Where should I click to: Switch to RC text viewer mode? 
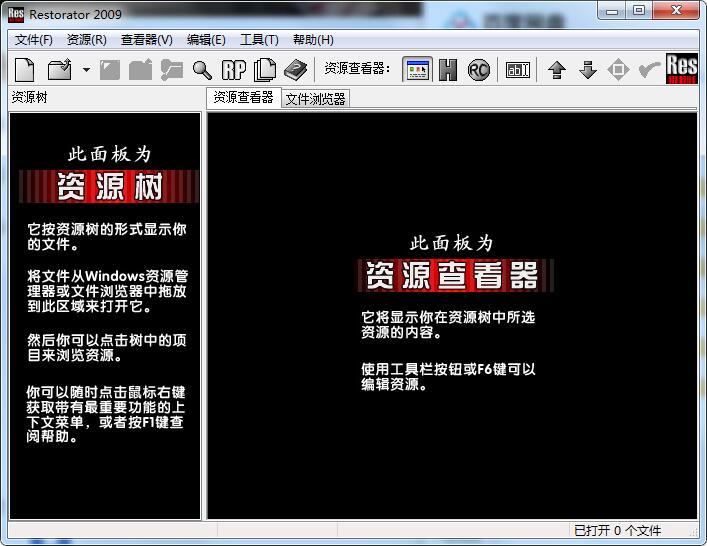pos(478,70)
